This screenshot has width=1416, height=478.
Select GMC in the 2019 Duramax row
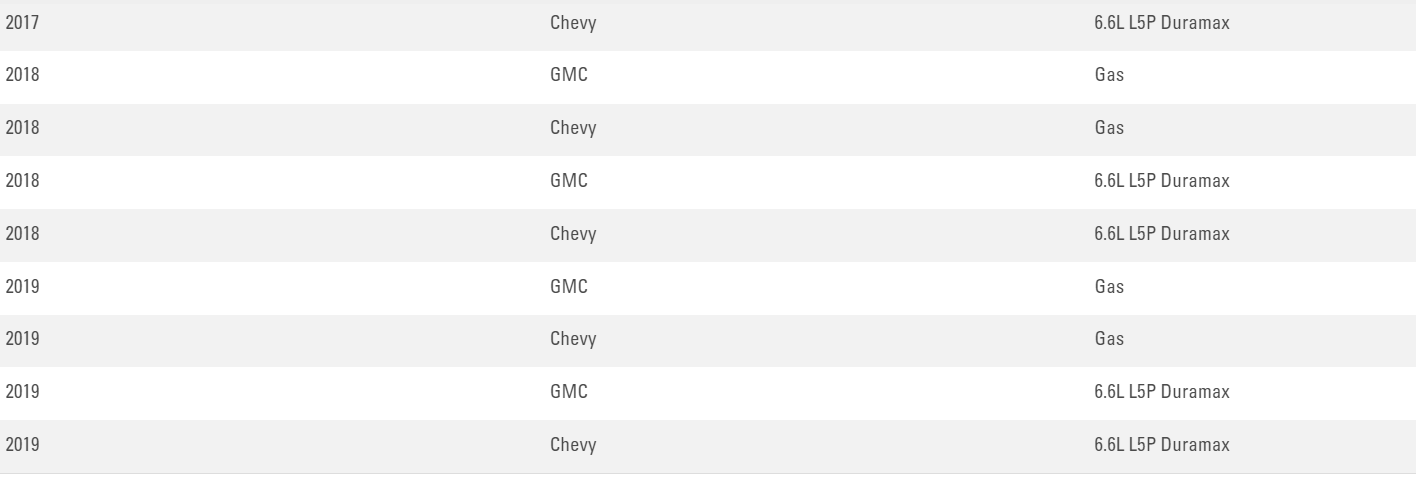(x=569, y=392)
